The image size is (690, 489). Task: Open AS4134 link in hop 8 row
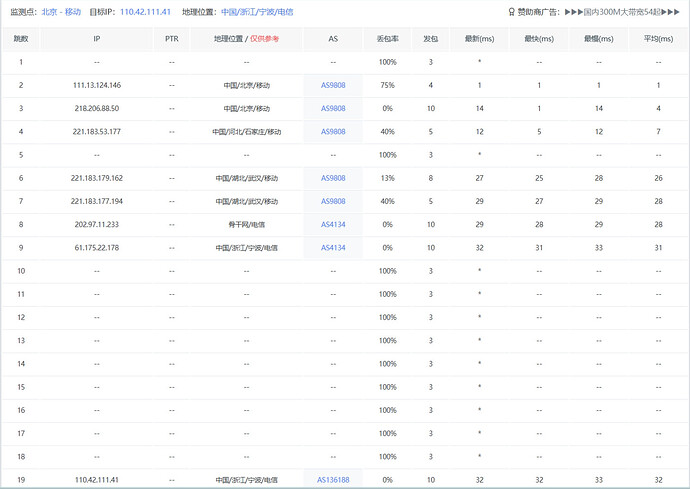[x=333, y=224]
